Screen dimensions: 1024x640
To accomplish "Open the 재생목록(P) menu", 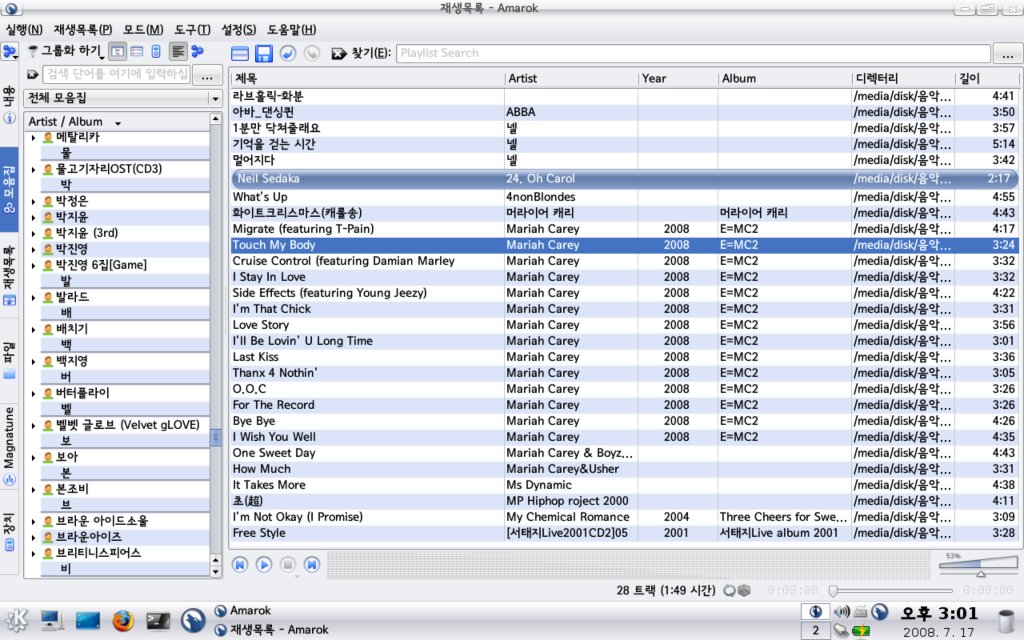I will coord(83,30).
